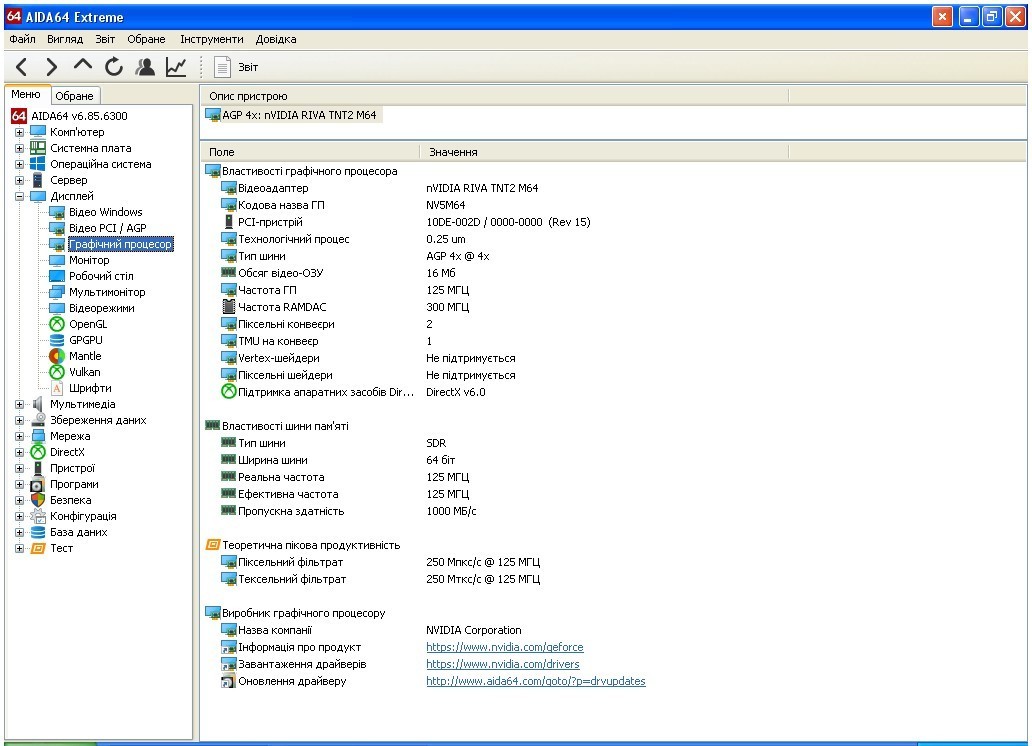Viewport: 1032px width, 746px height.
Task: Expand the Мультимедіа tree node
Action: (19, 404)
